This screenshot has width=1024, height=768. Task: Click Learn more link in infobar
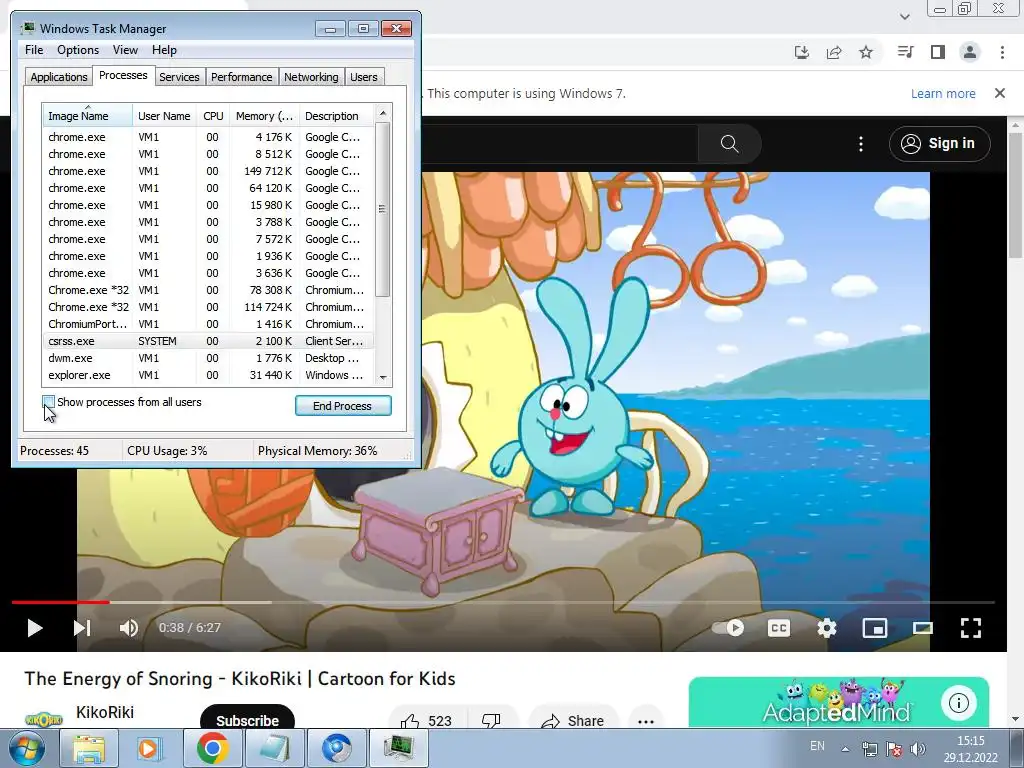tap(943, 93)
